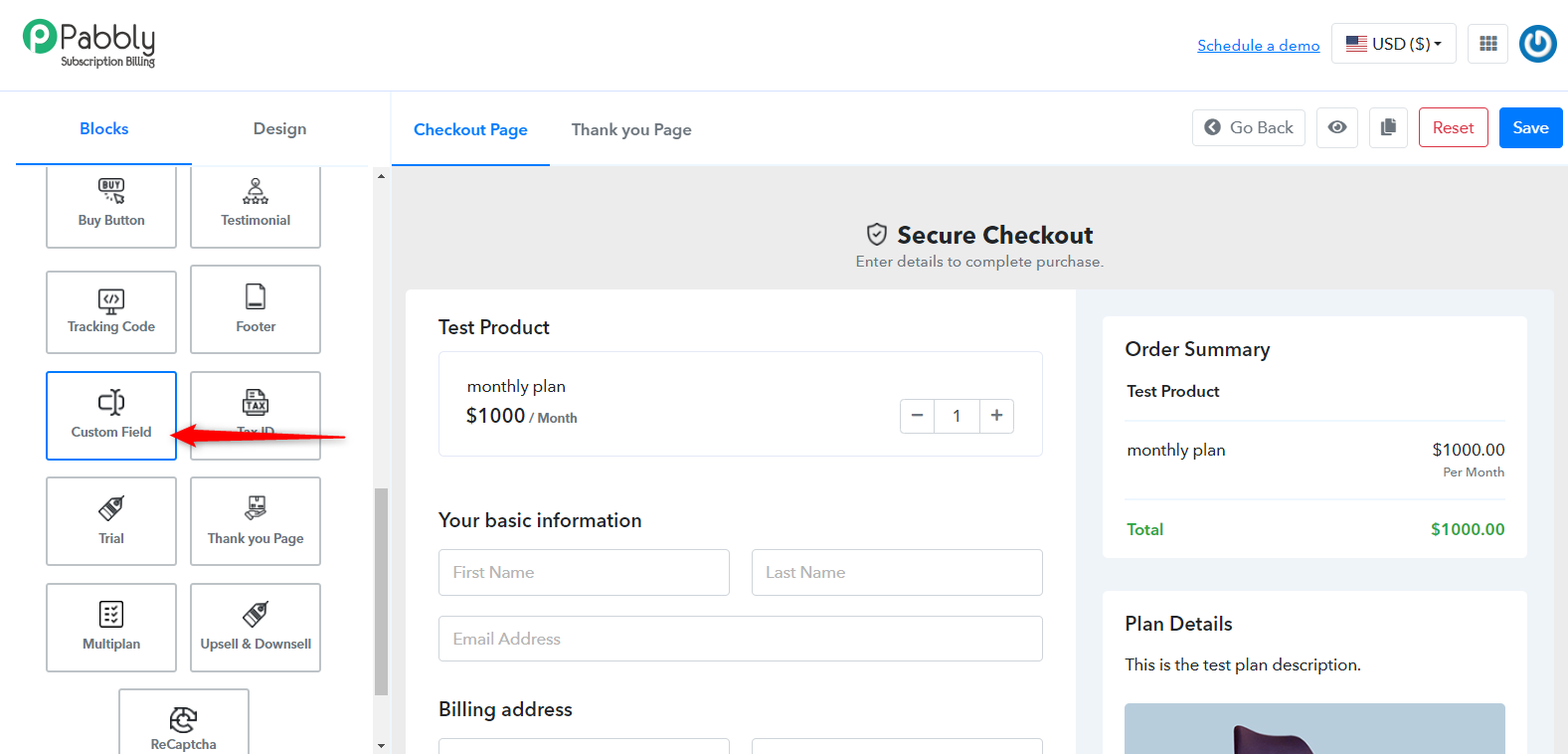Open the apps grid menu
Image resolution: width=1568 pixels, height=754 pixels.
click(x=1488, y=44)
